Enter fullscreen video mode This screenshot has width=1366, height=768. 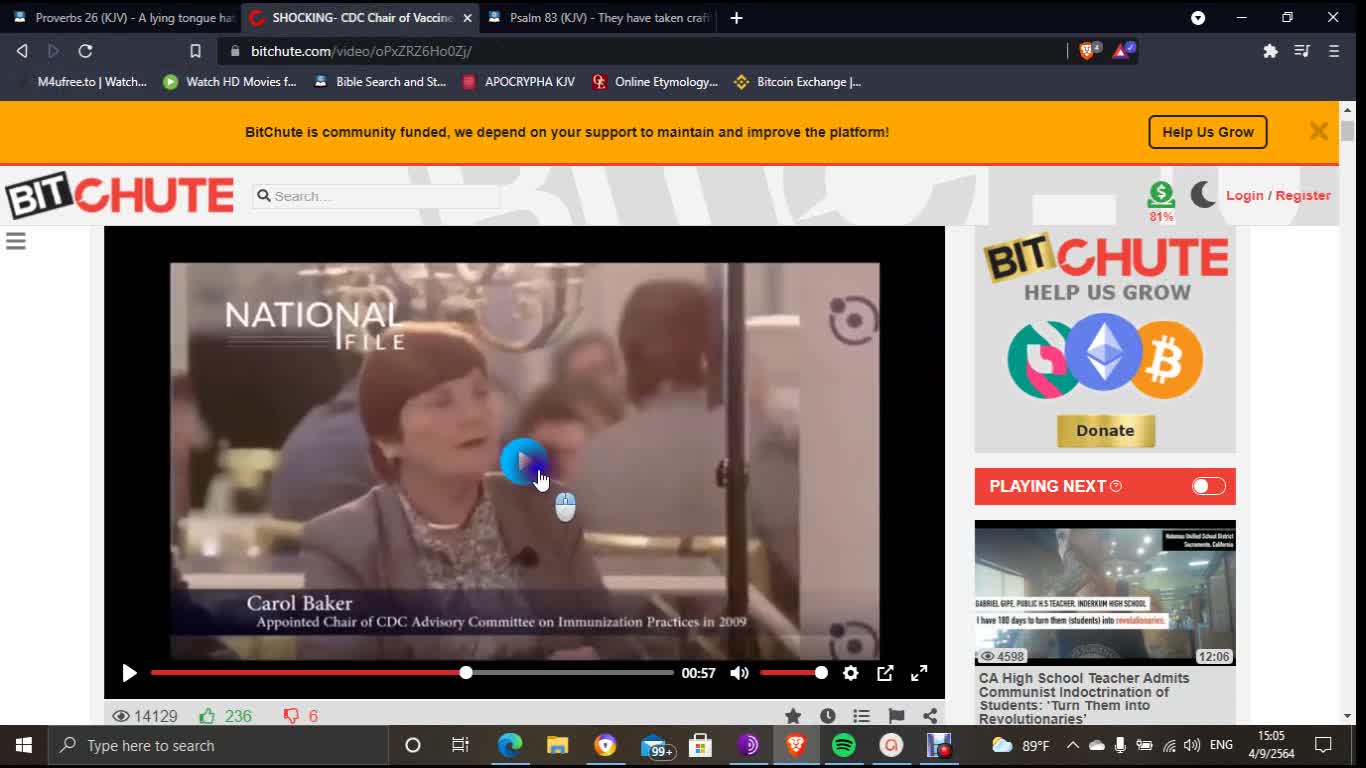(x=919, y=673)
